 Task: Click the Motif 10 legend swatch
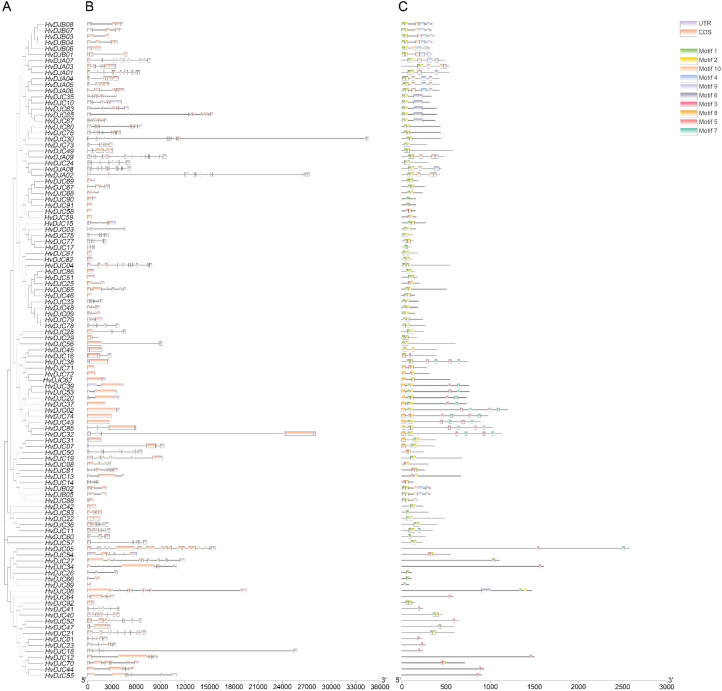pos(688,69)
